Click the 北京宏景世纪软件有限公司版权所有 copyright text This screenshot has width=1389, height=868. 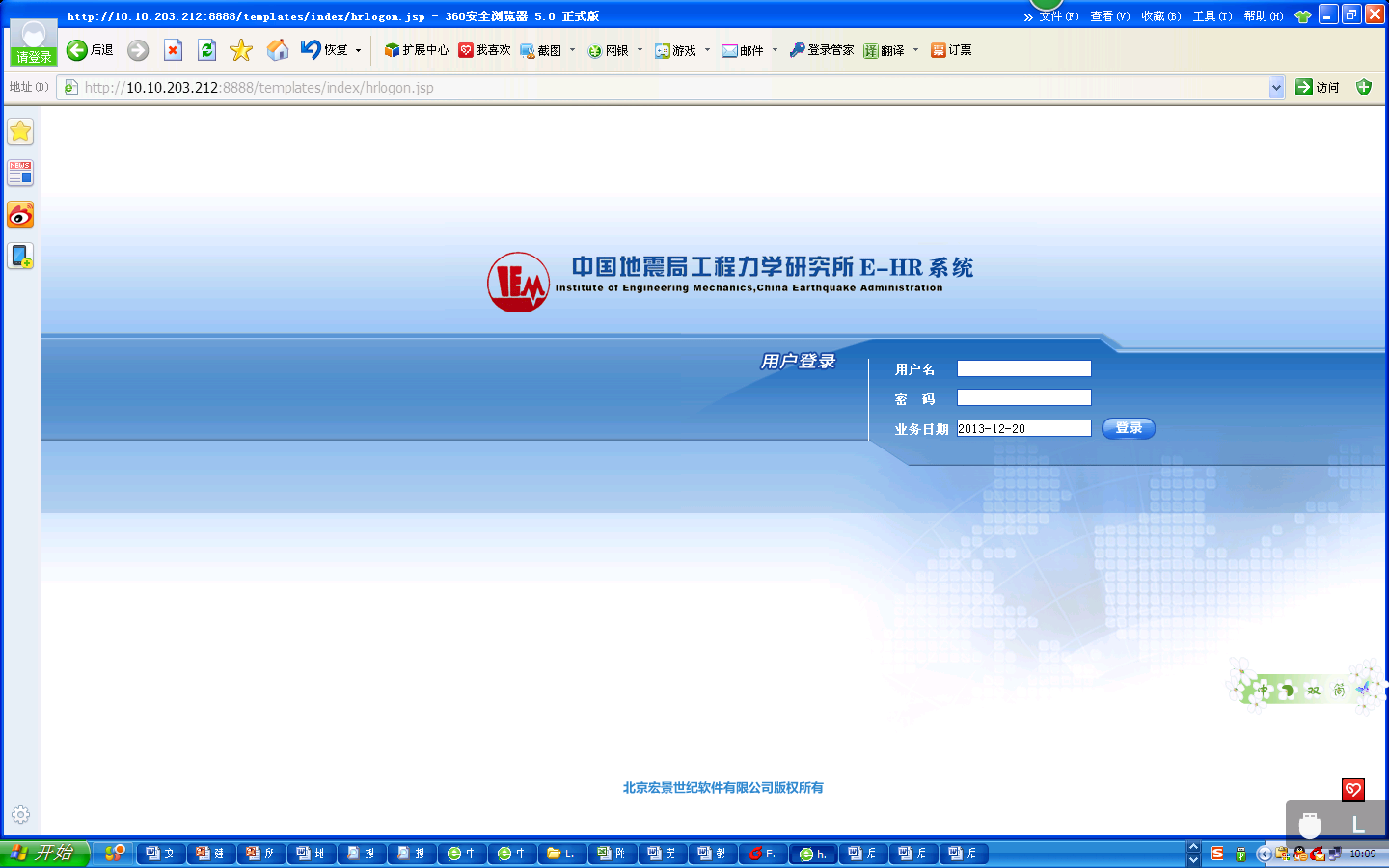pyautogui.click(x=723, y=788)
